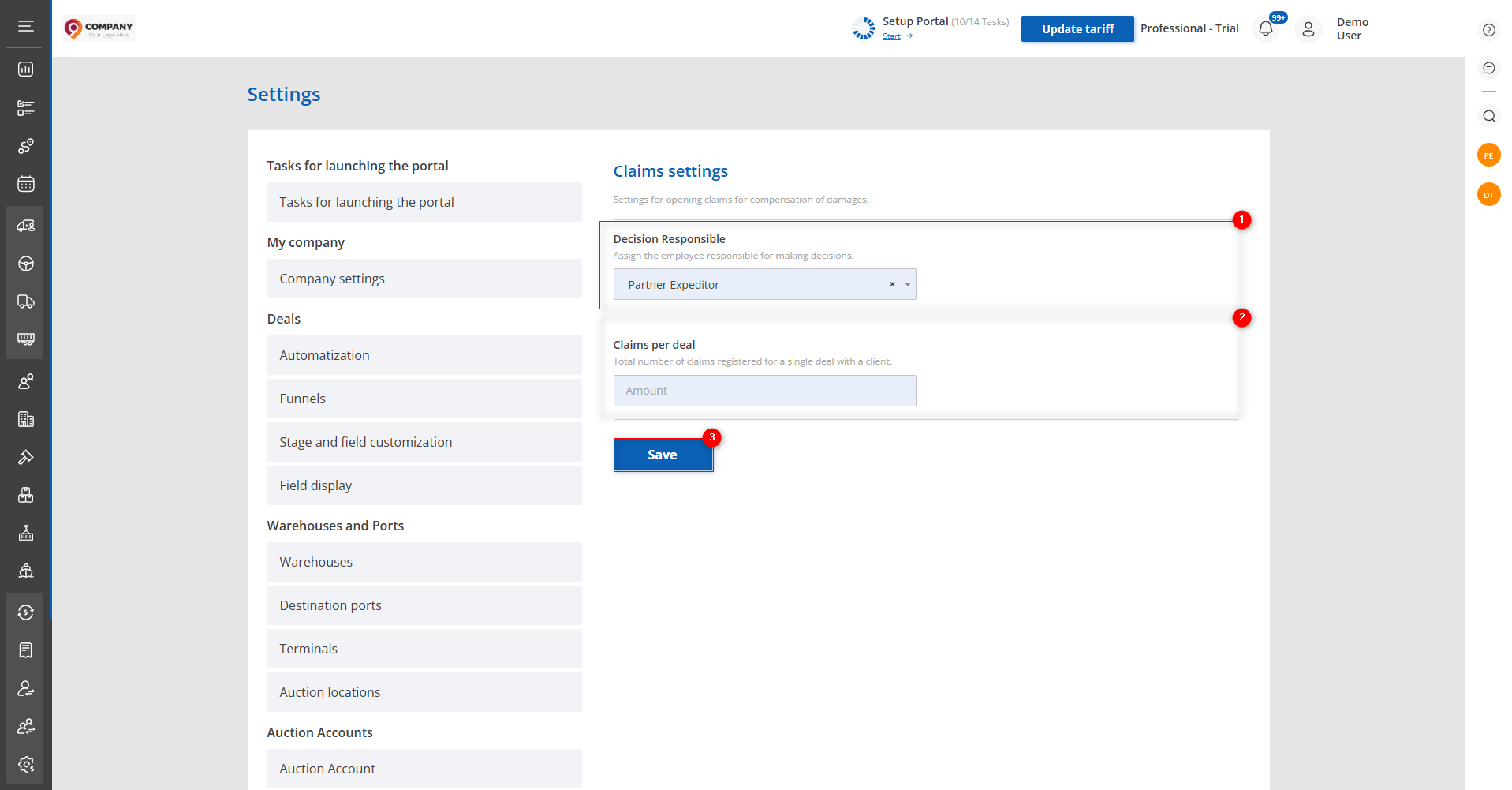
Task: Click the help question mark icon
Action: (1488, 30)
